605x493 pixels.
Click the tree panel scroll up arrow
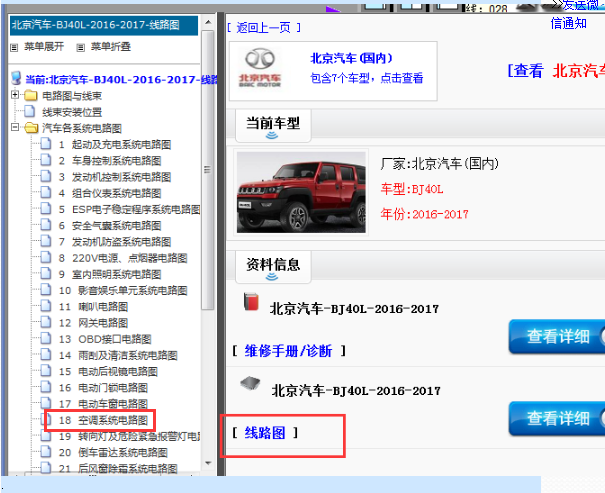[x=208, y=22]
